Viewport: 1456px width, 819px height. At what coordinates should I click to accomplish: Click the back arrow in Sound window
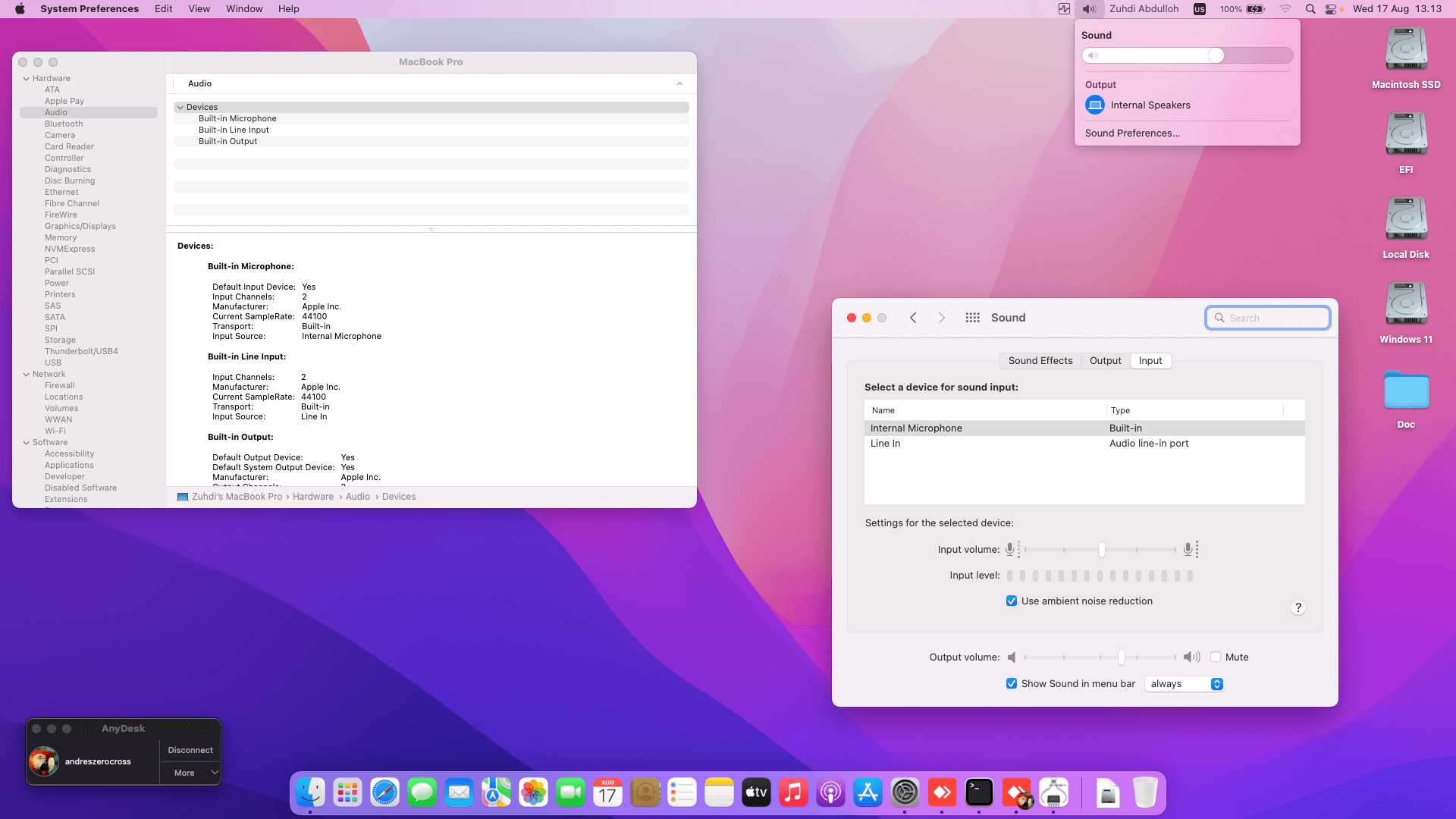click(913, 318)
